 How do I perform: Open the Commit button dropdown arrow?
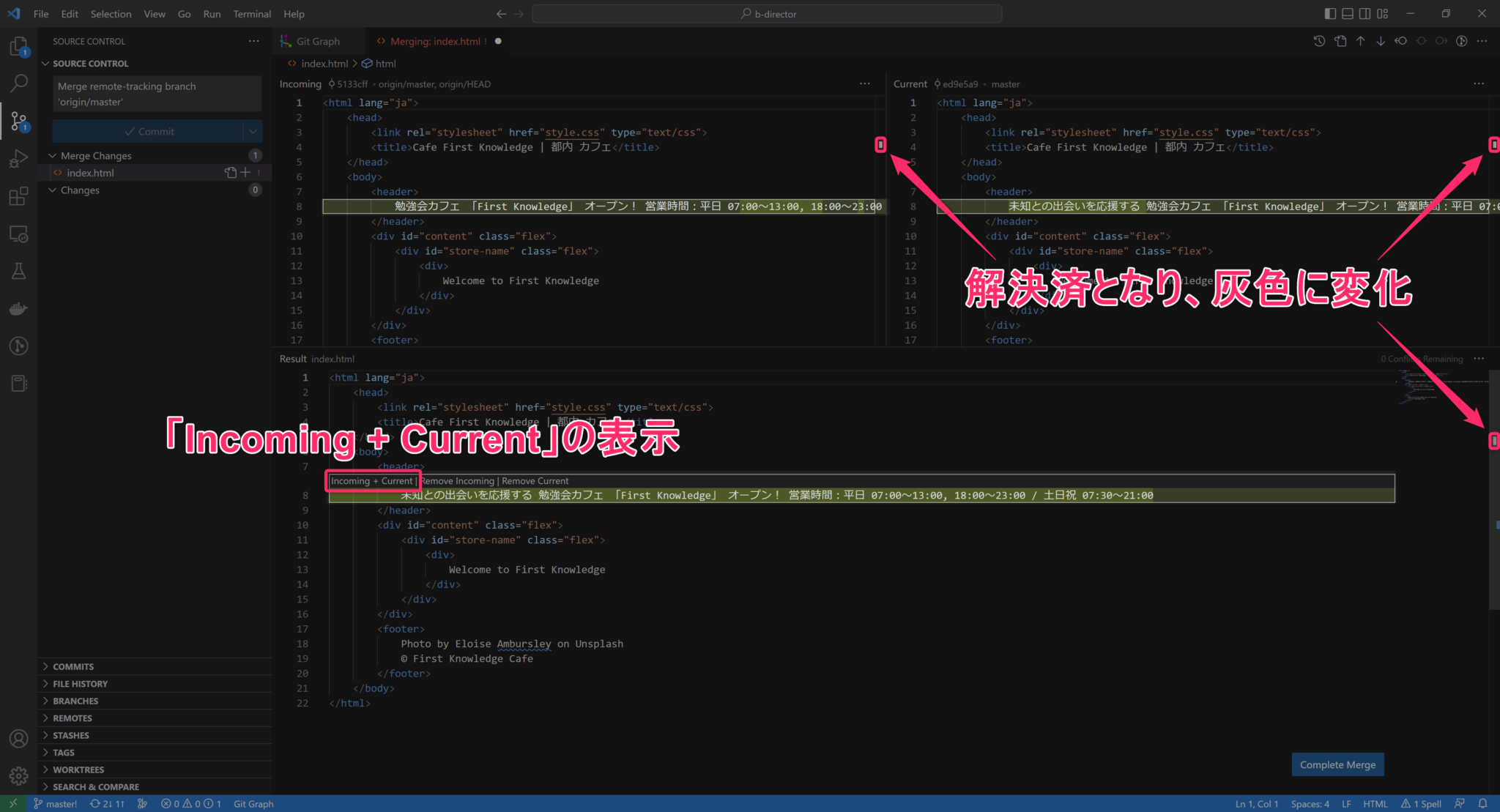pyautogui.click(x=252, y=131)
